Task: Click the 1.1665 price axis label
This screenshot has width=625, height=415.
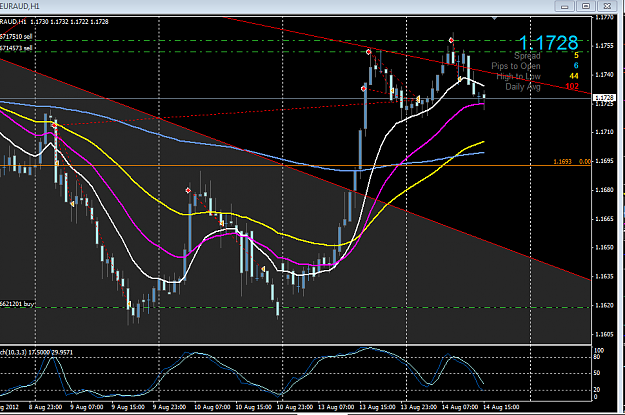Action: point(604,219)
